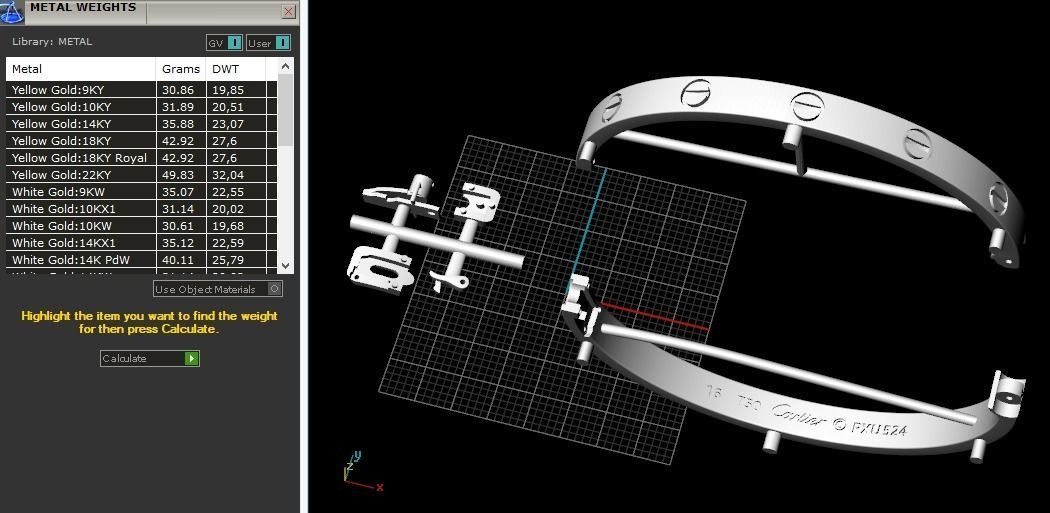Click the 25,79 DWT value
The image size is (1050, 513).
point(228,260)
